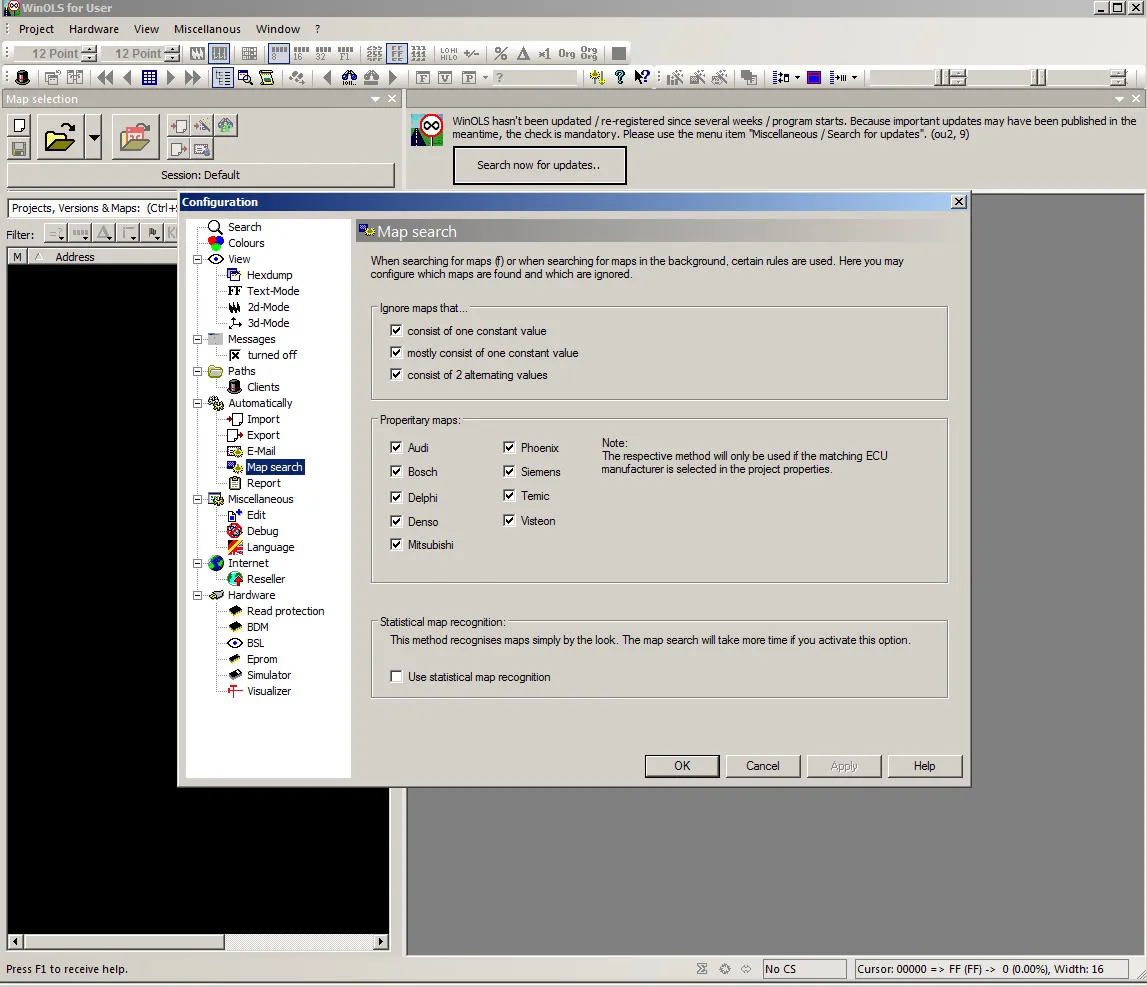Click the blue-red window icon
Viewport: 1147px width, 987px height.
coord(813,77)
